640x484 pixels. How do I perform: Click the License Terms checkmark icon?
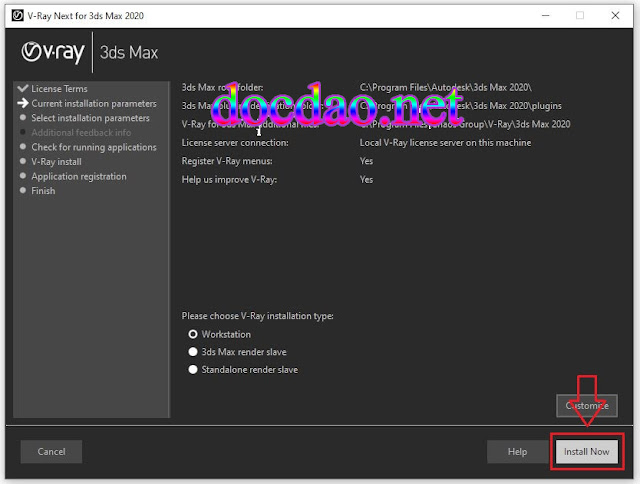[23, 88]
